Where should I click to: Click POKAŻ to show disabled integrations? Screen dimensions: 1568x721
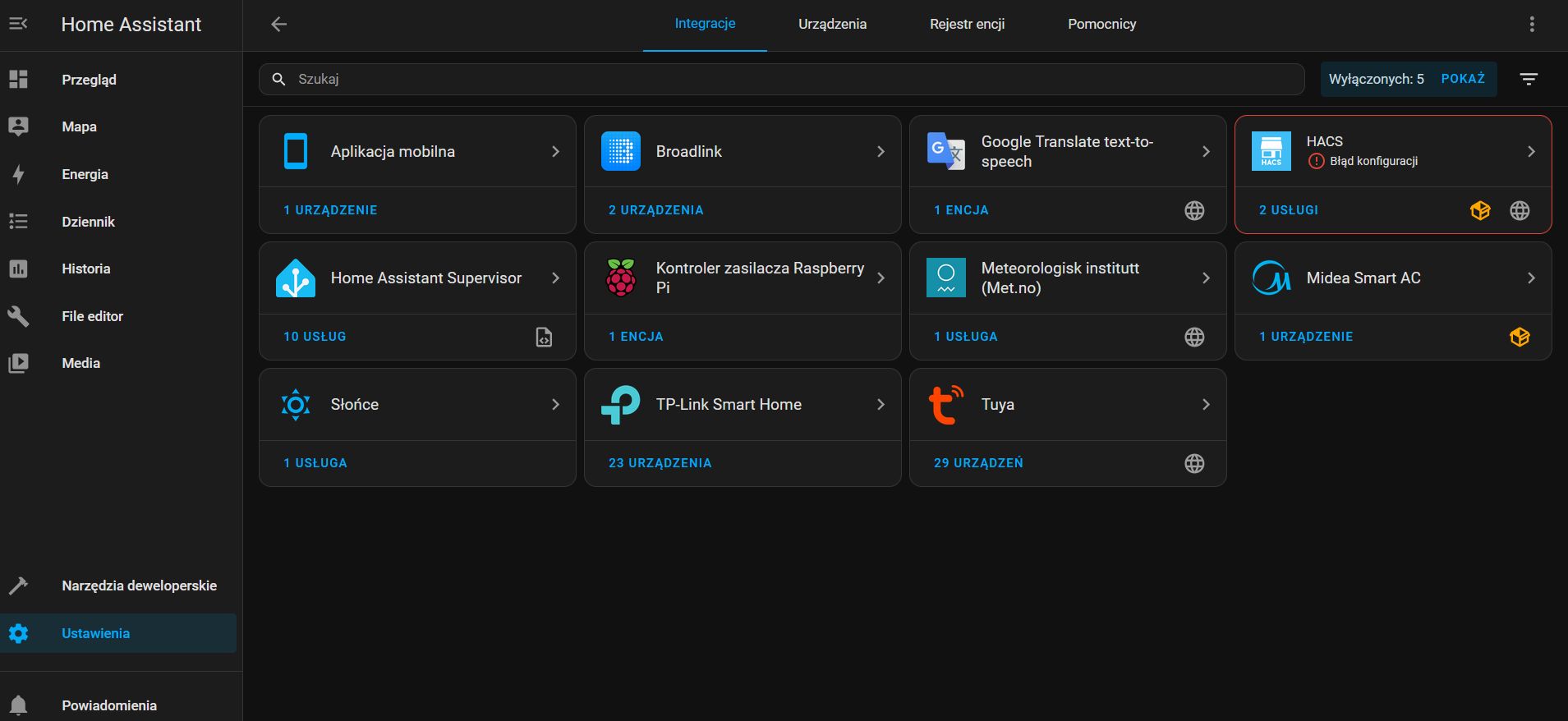tap(1462, 79)
